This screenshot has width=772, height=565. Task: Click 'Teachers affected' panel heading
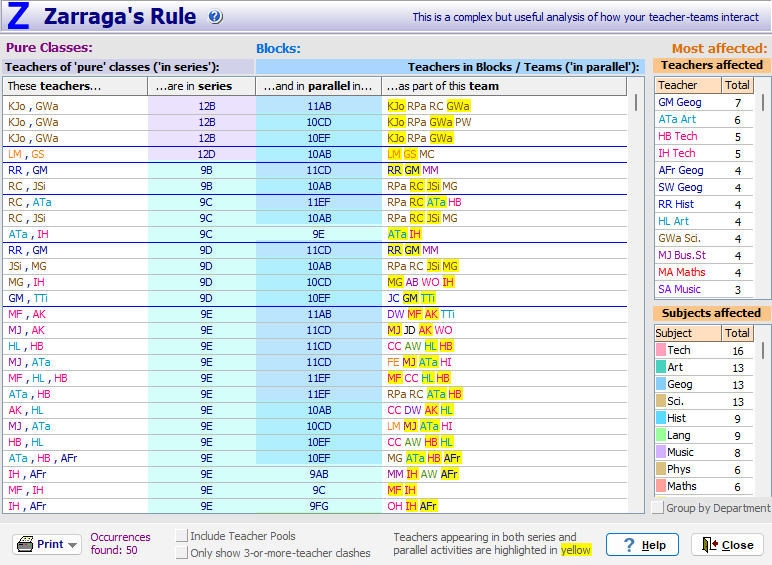coord(711,65)
